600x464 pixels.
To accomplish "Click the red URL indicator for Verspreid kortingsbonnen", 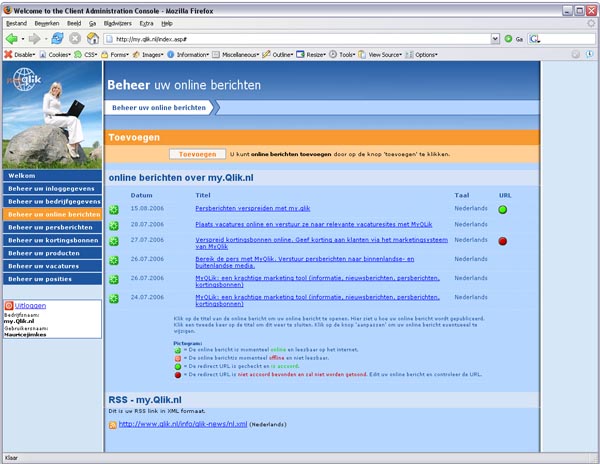I will click(503, 241).
